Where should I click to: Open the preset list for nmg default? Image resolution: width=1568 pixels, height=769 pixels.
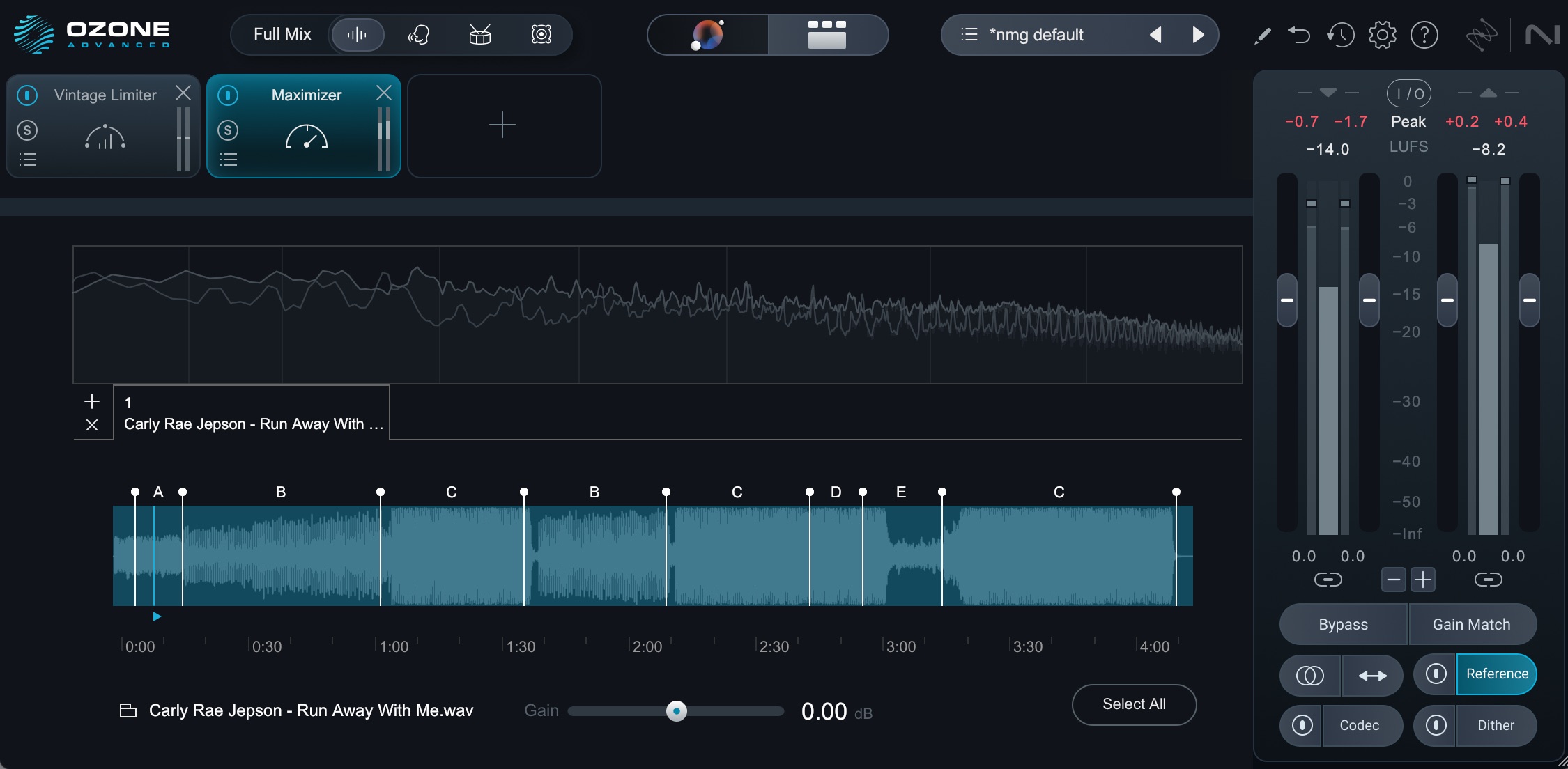969,34
